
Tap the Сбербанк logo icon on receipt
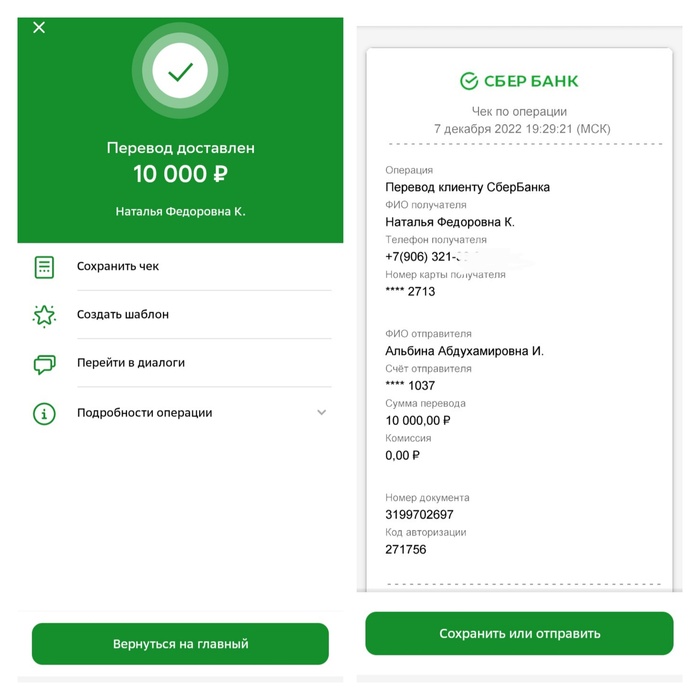coord(469,81)
